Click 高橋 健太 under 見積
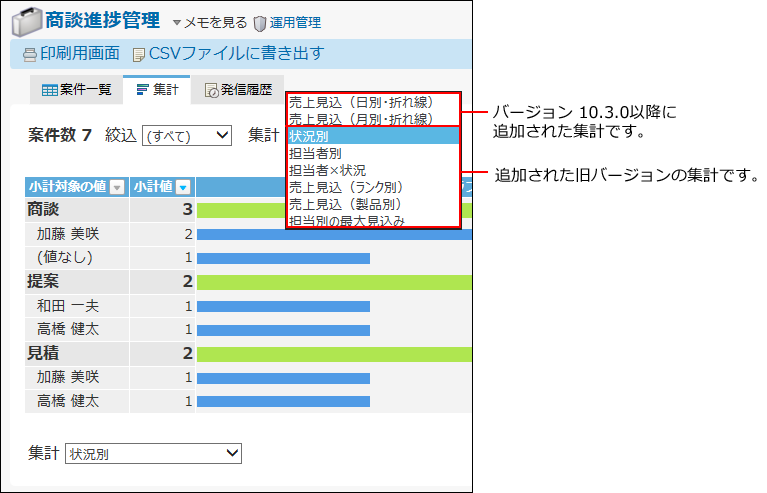767x493 pixels. coord(68,401)
